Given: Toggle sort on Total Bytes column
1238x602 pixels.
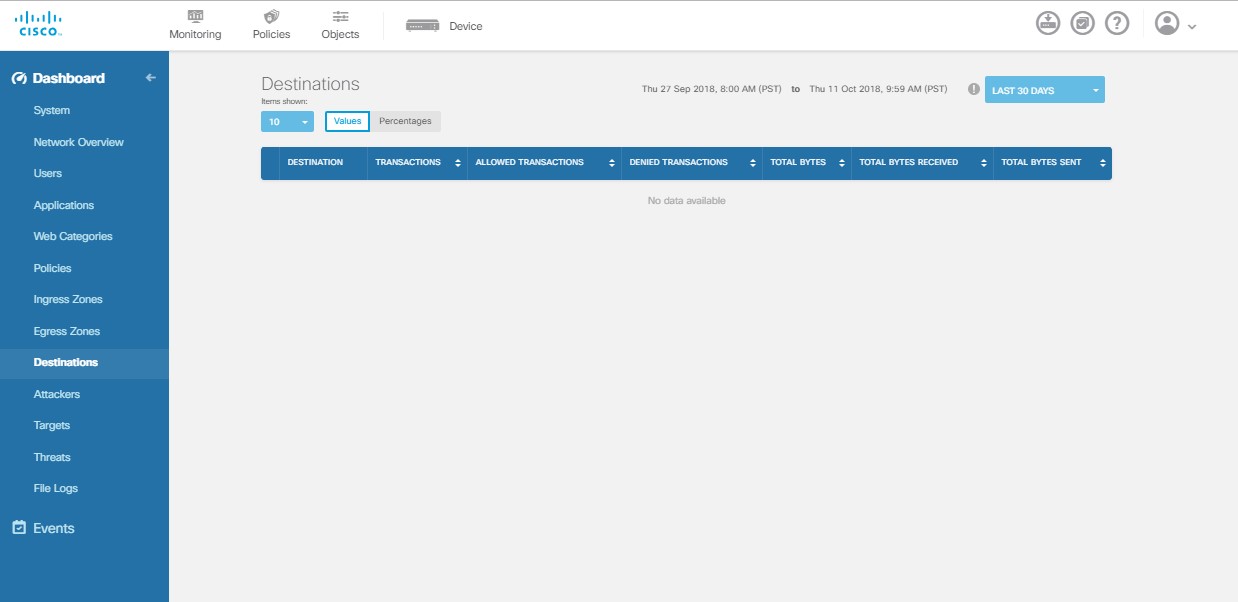Looking at the screenshot, I should (x=840, y=163).
